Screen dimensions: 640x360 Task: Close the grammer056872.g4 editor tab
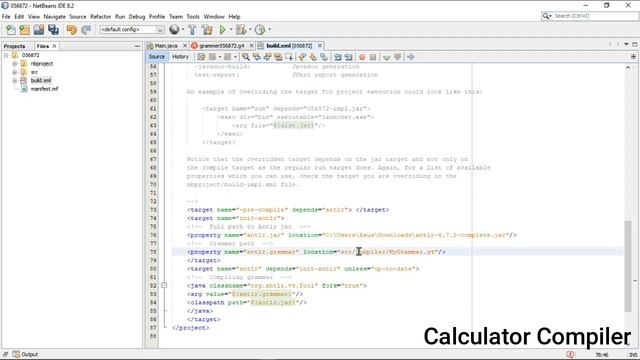(x=251, y=46)
